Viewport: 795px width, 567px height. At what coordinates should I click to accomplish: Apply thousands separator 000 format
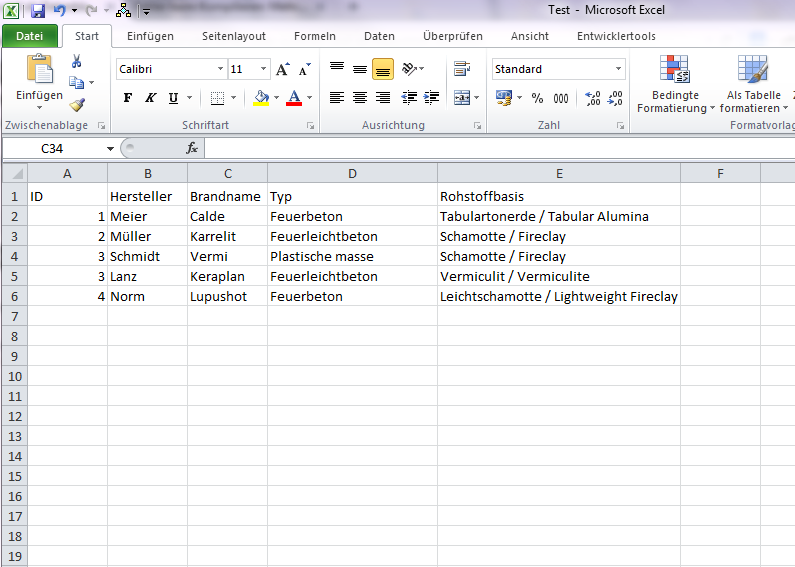pos(561,98)
